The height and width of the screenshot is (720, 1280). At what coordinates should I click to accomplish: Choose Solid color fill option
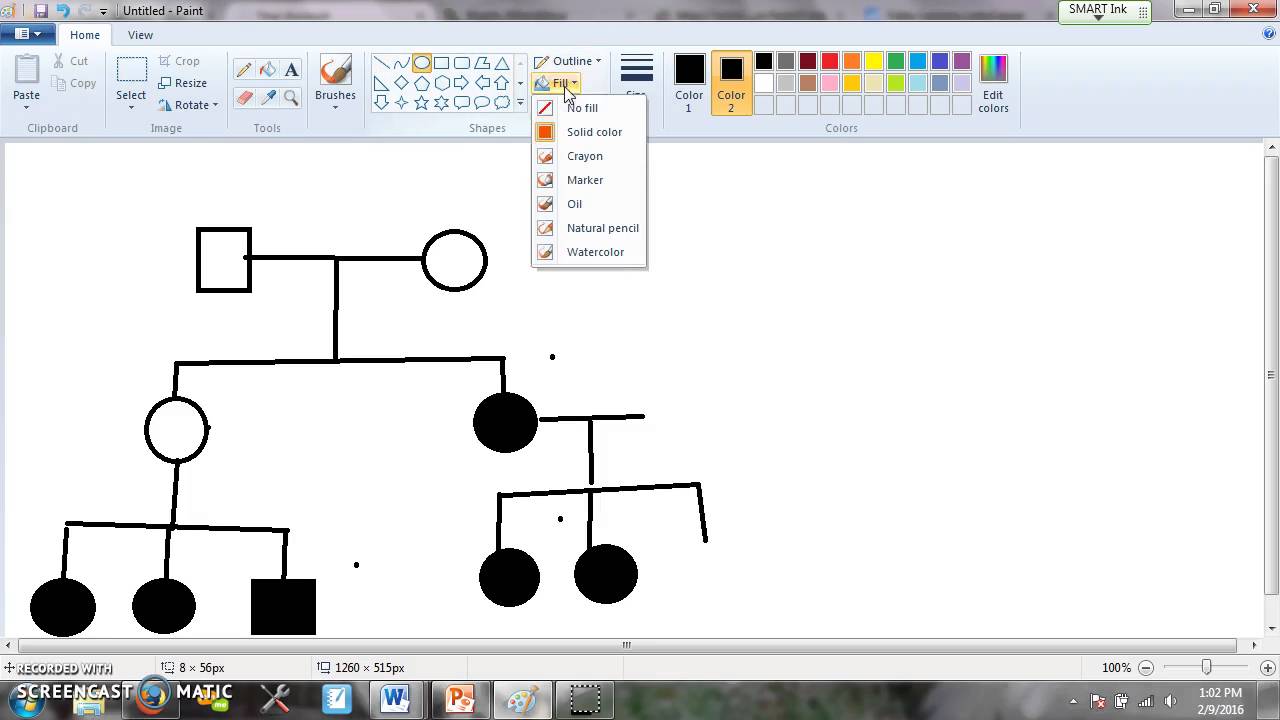[x=588, y=132]
